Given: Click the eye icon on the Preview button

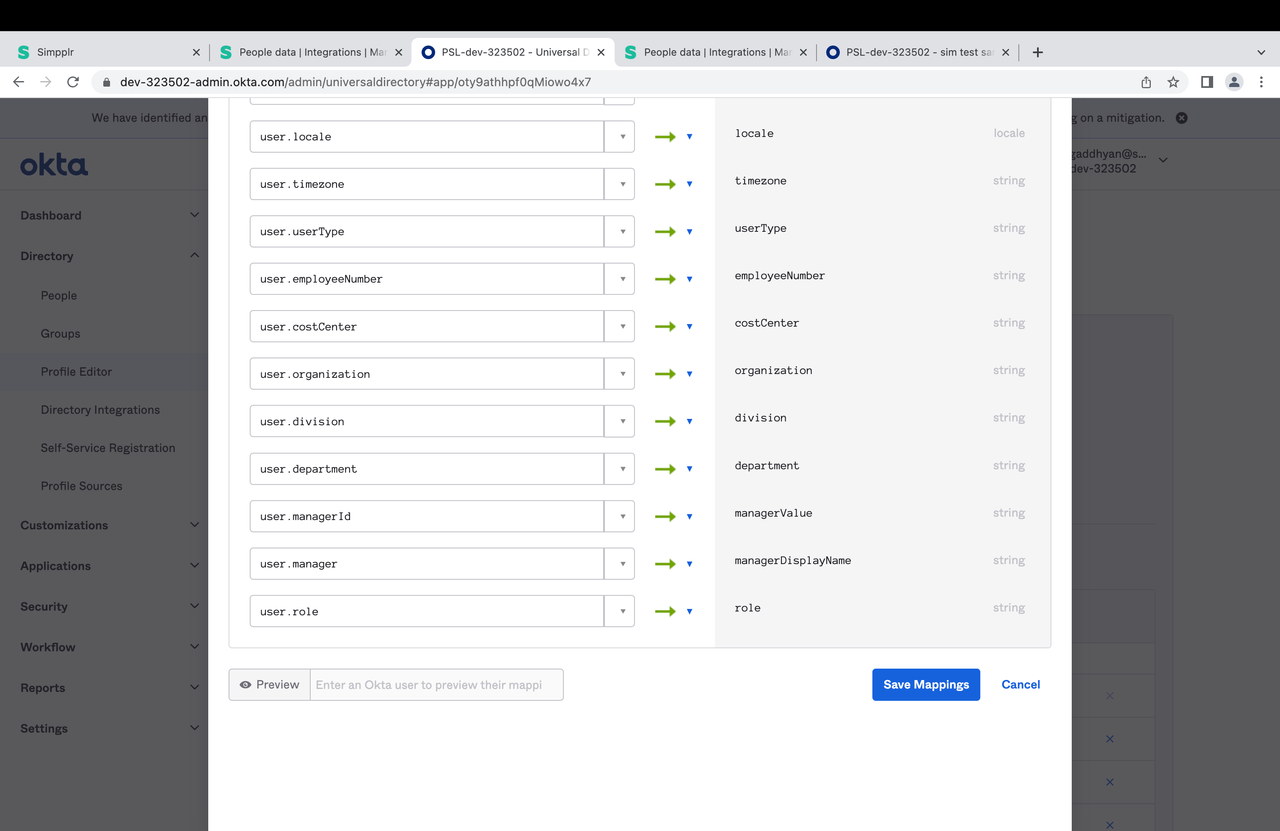Looking at the screenshot, I should point(245,684).
